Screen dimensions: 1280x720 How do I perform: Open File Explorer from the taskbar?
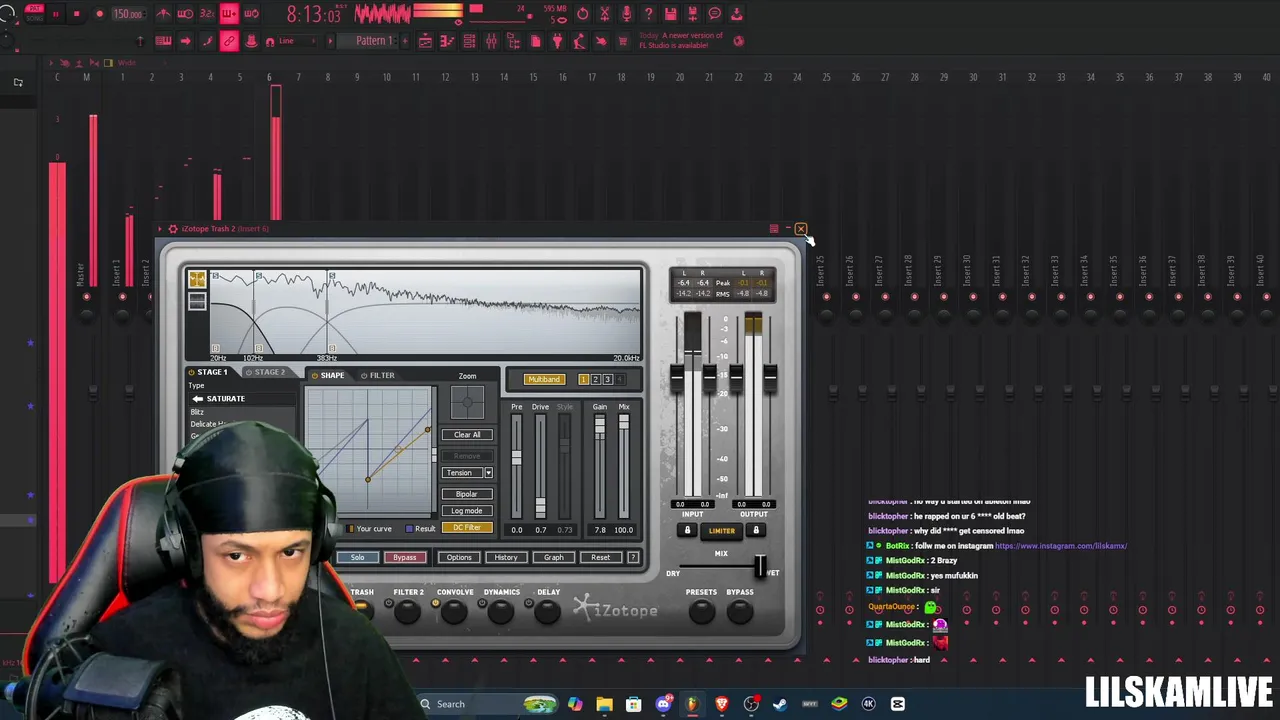pyautogui.click(x=604, y=704)
